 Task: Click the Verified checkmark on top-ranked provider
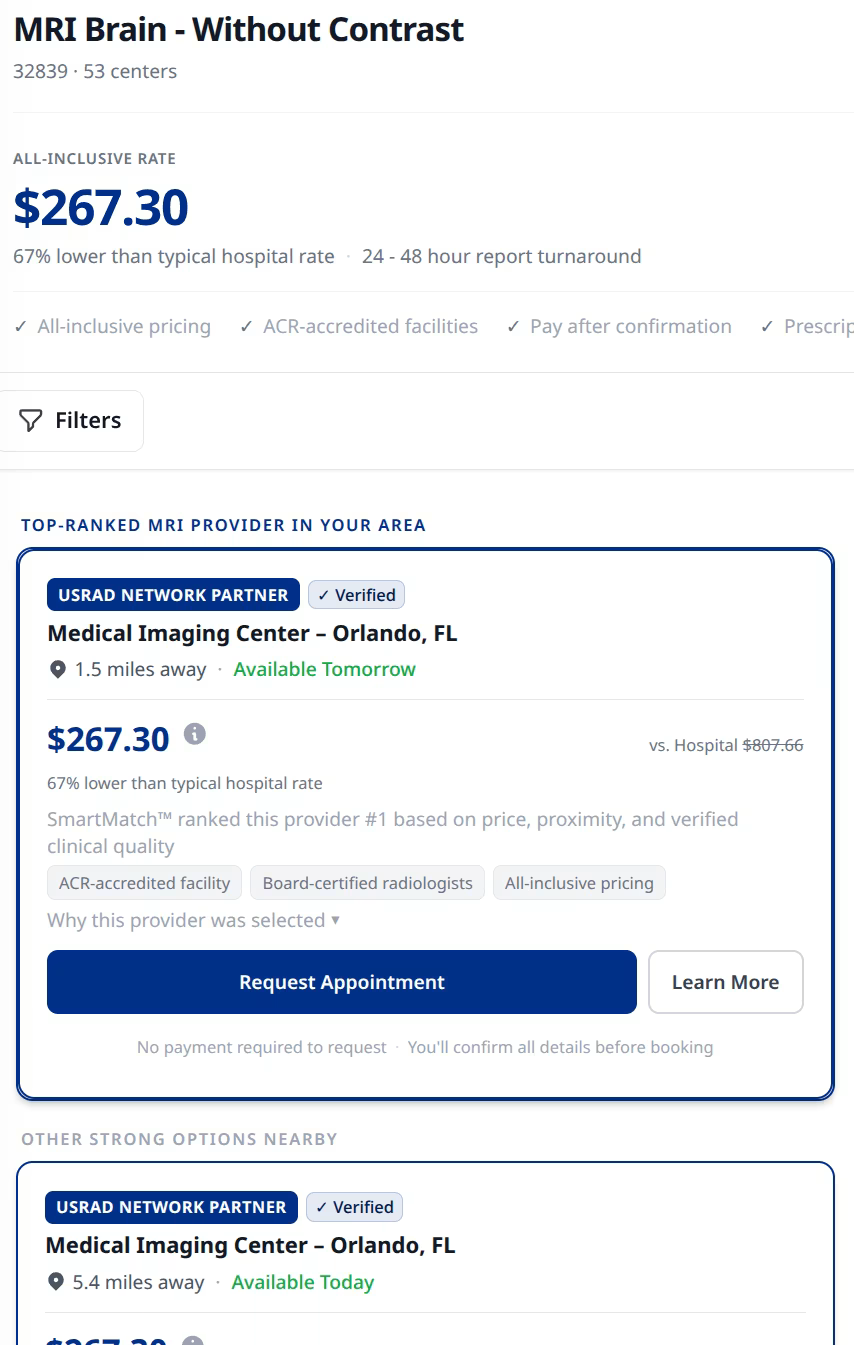coord(330,594)
